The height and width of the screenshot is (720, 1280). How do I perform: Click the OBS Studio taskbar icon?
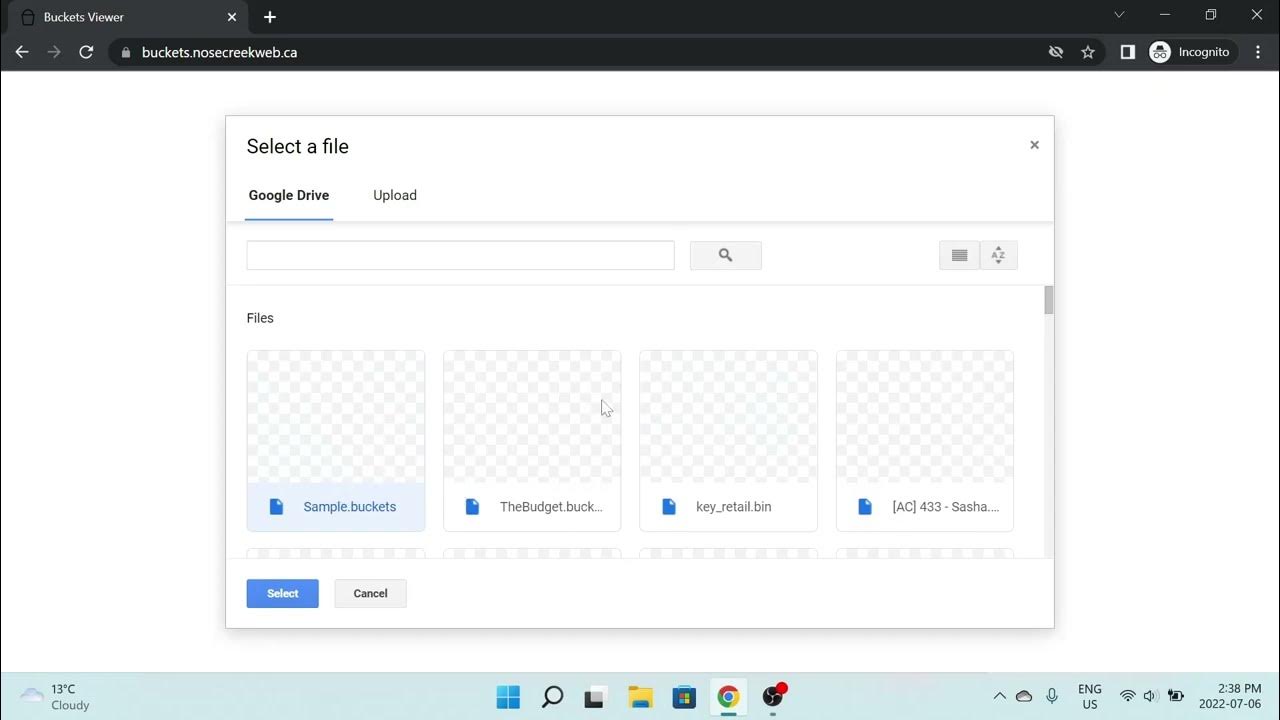tap(773, 697)
